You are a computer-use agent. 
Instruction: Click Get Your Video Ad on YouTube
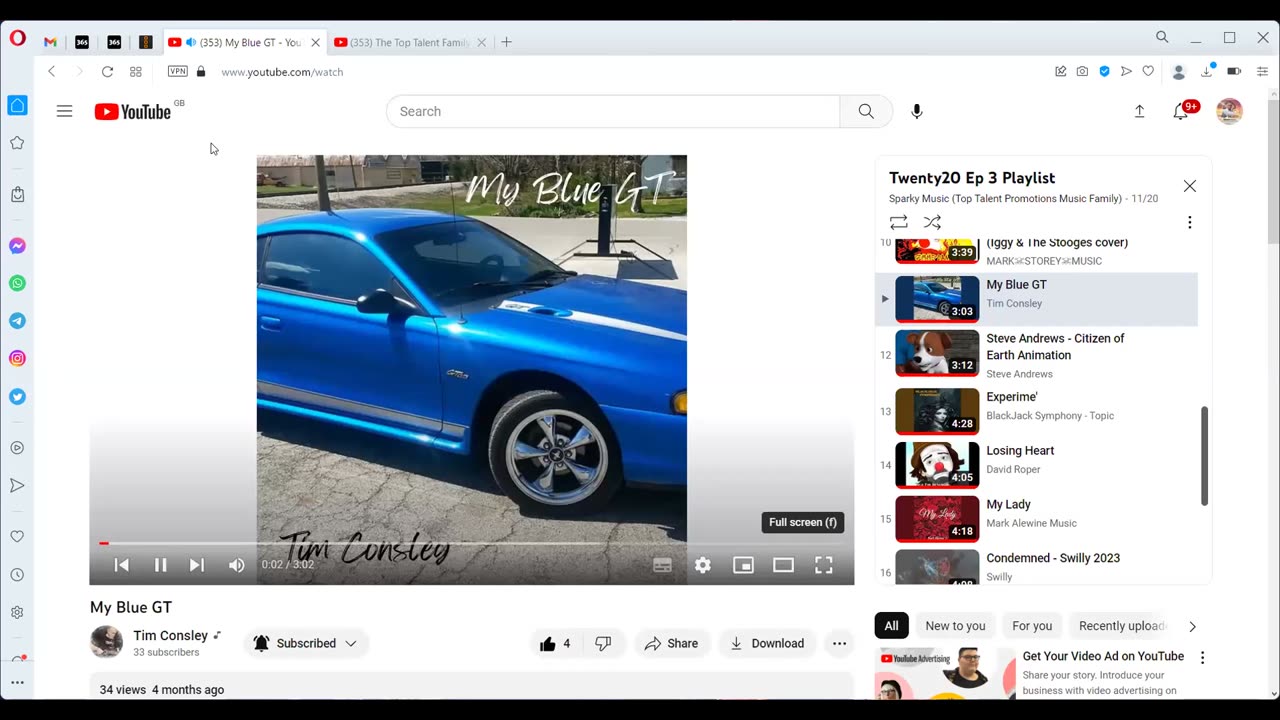(1103, 656)
